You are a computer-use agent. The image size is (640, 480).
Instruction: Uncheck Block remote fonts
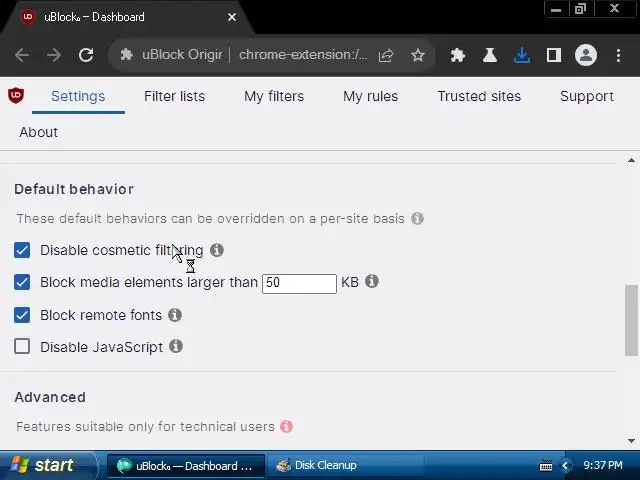[22, 315]
